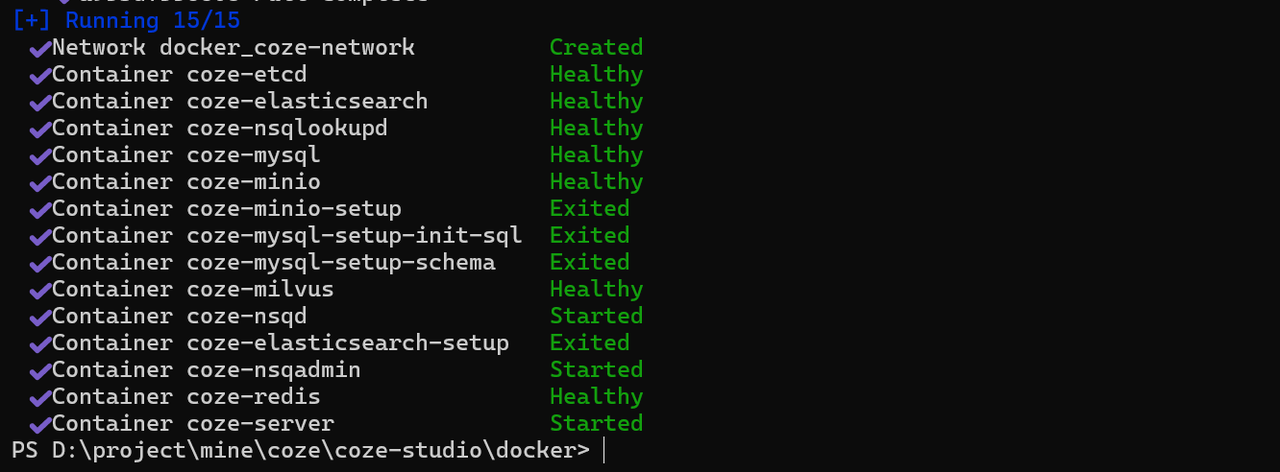The height and width of the screenshot is (472, 1280).
Task: Click the checkmark beside coze-redis container
Action: pos(40,398)
